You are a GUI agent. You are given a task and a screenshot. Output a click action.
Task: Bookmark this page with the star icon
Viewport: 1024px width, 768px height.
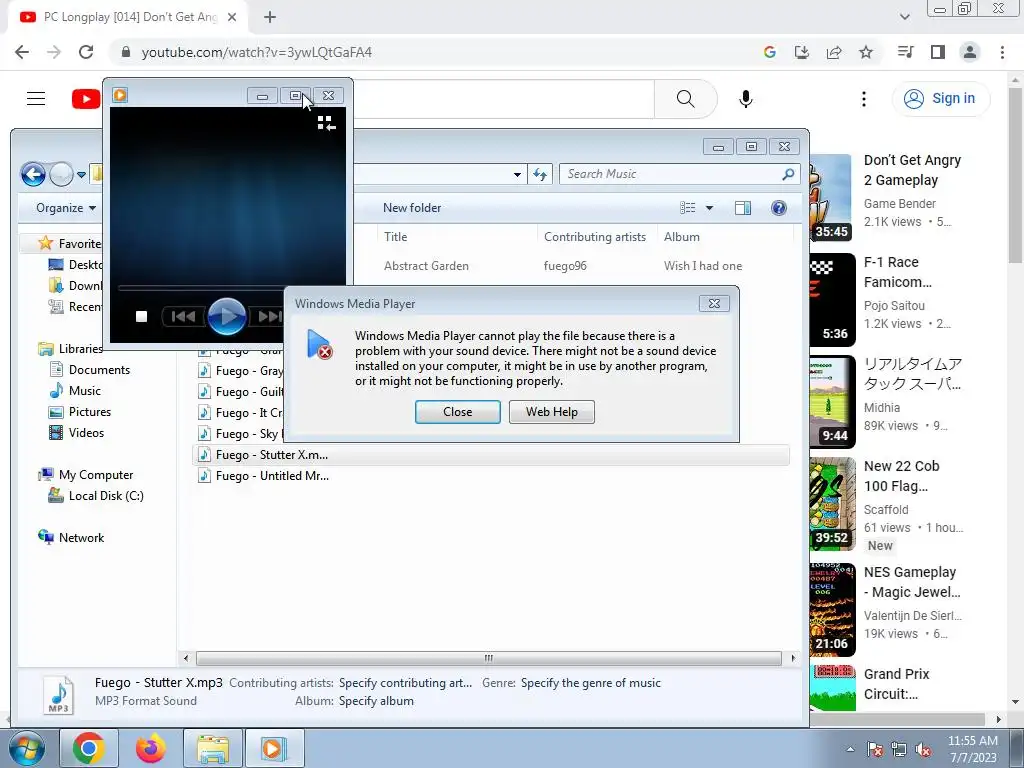click(866, 52)
